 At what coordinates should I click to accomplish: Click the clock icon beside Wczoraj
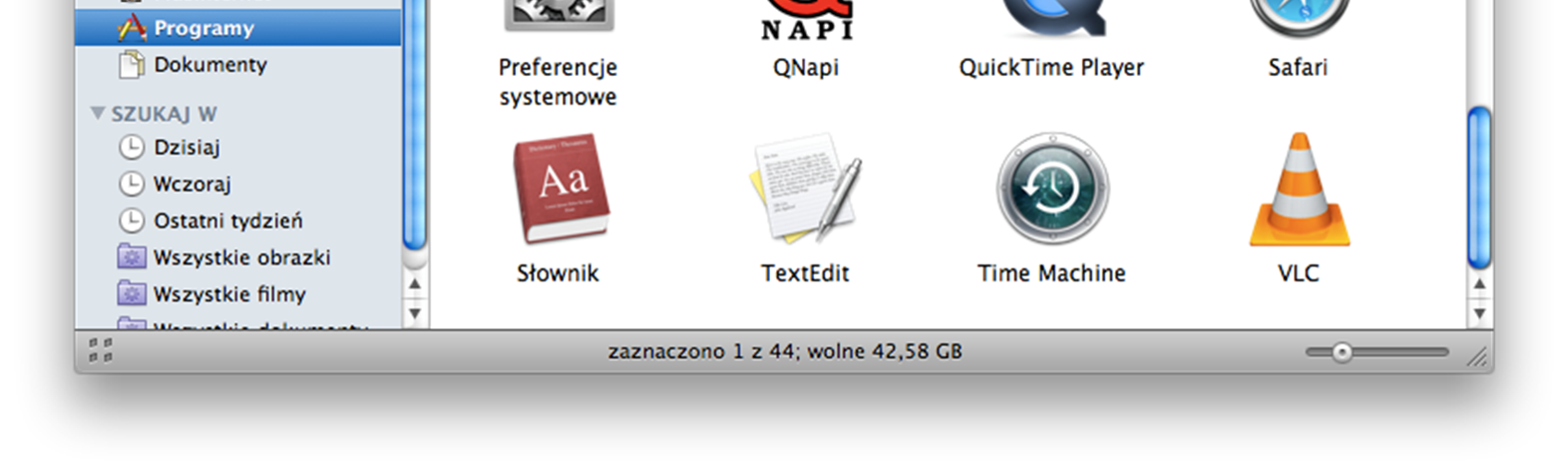[x=132, y=184]
